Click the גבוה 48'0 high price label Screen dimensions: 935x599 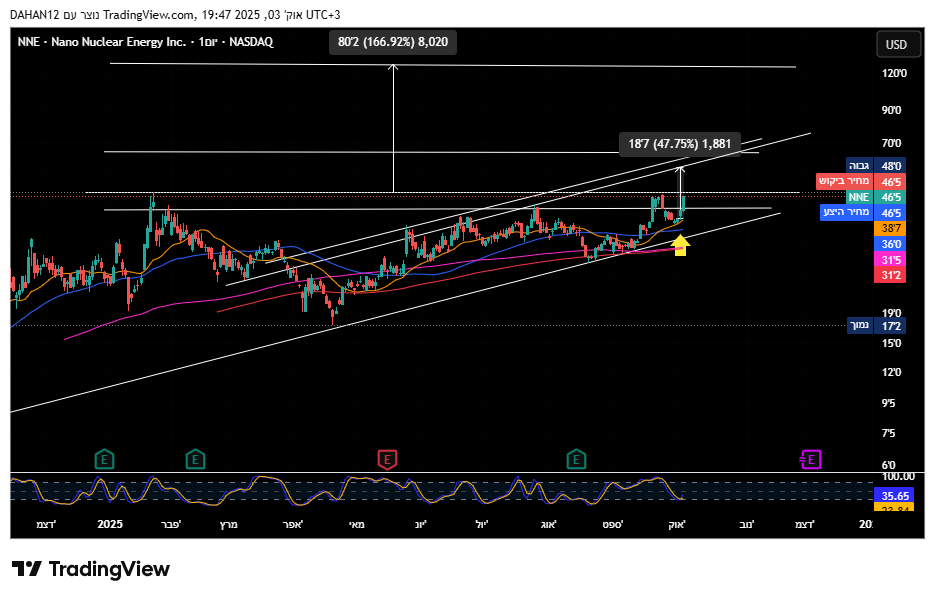pos(876,166)
